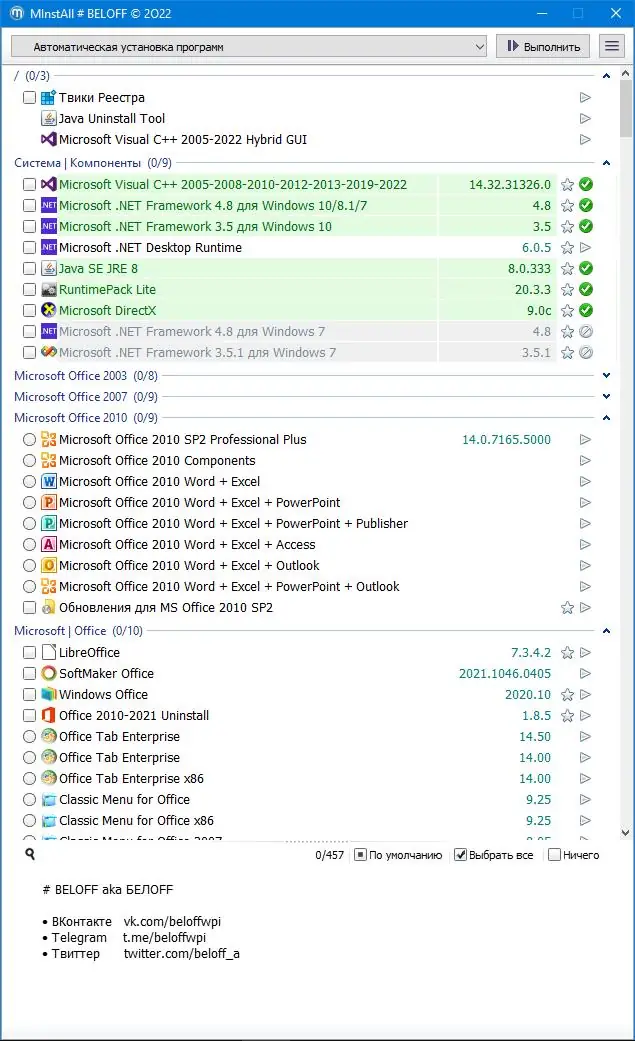Open the twitter.com/beloff_a link
The image size is (635, 1041).
point(181,953)
